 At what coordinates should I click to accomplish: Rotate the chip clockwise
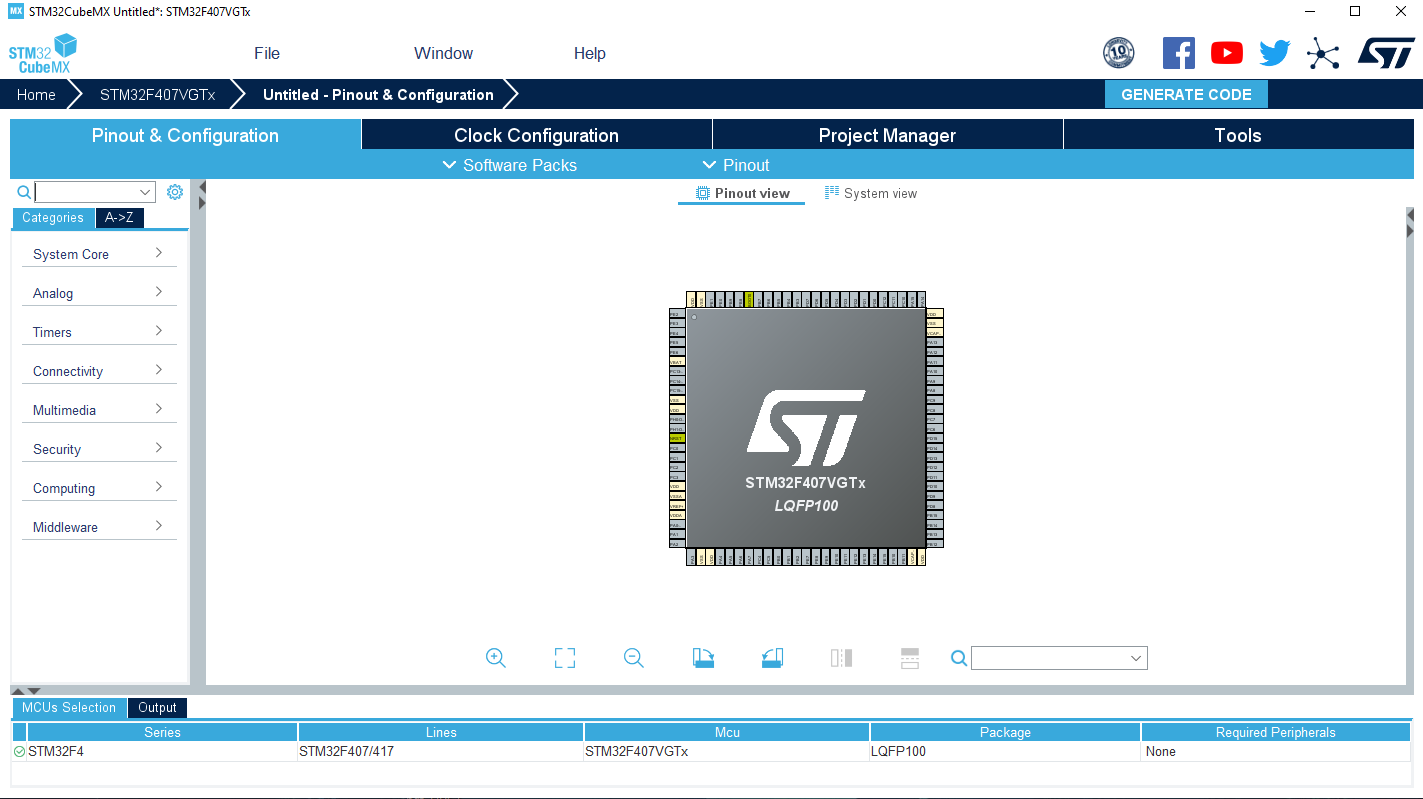pos(703,657)
